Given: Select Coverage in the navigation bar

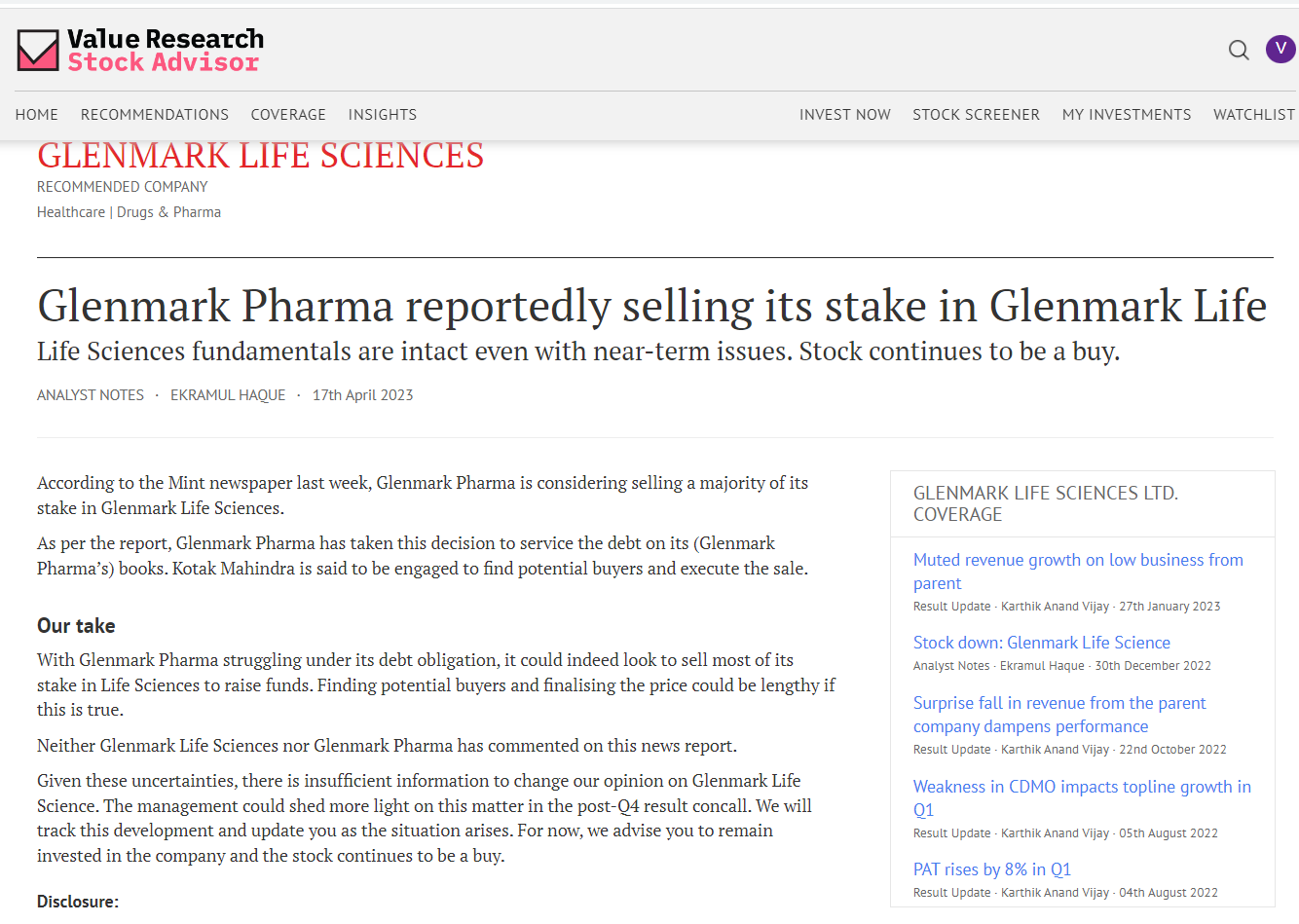Looking at the screenshot, I should pyautogui.click(x=288, y=115).
